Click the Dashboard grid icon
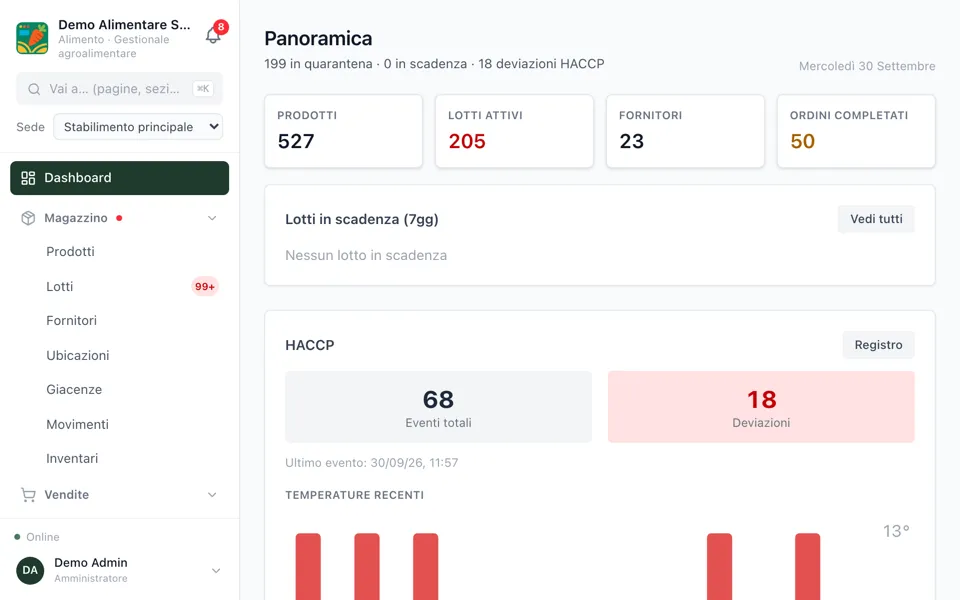This screenshot has width=960, height=600. (x=28, y=178)
